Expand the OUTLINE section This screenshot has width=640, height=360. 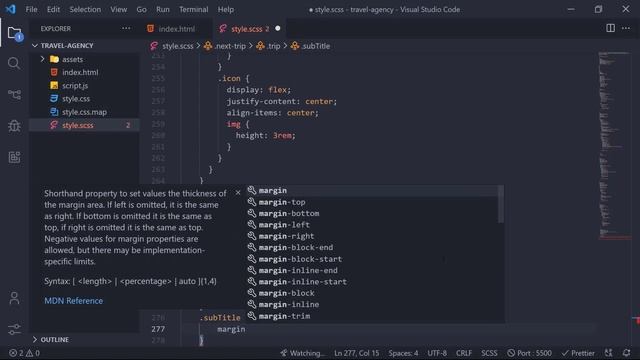pyautogui.click(x=84, y=339)
